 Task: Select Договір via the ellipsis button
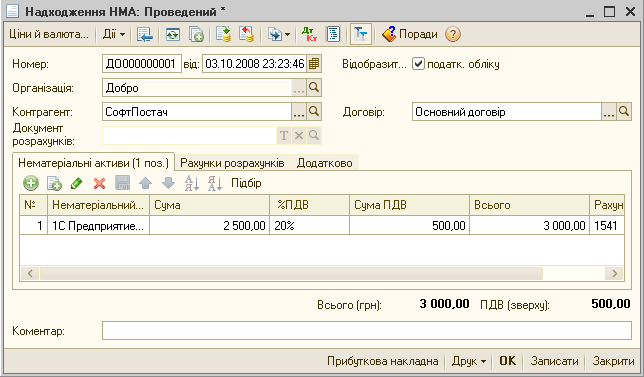609,111
